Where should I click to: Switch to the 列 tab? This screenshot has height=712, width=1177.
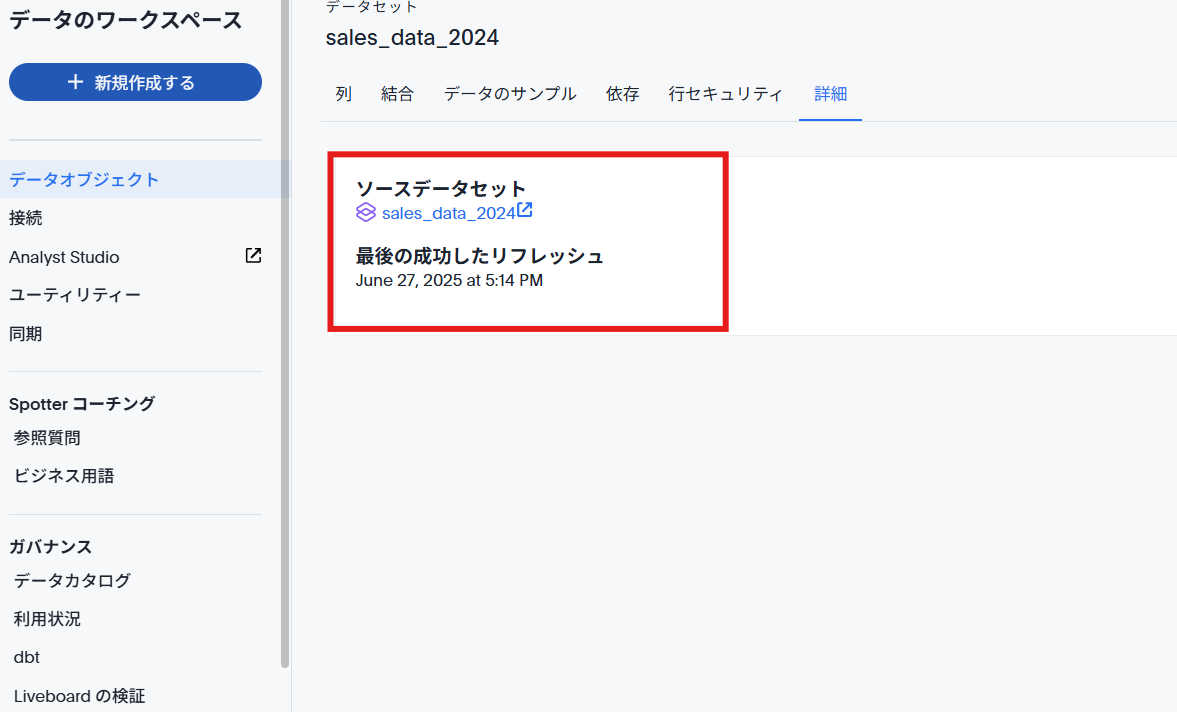[344, 94]
